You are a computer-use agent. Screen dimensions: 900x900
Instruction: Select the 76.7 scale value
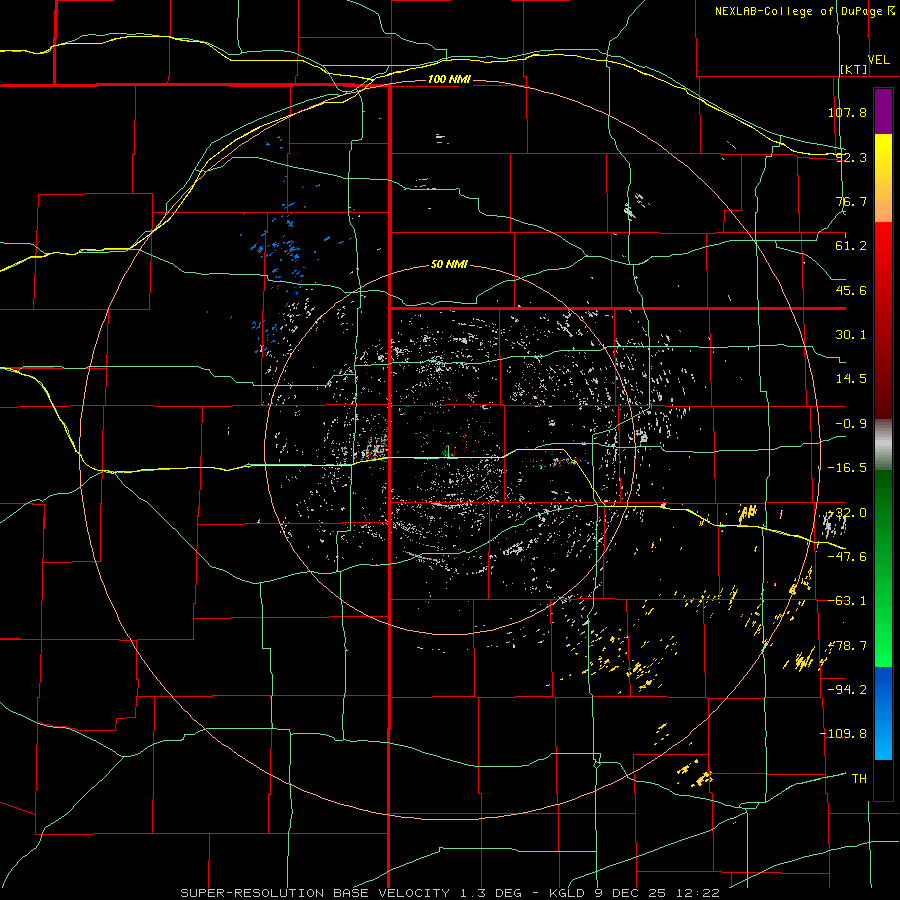851,201
